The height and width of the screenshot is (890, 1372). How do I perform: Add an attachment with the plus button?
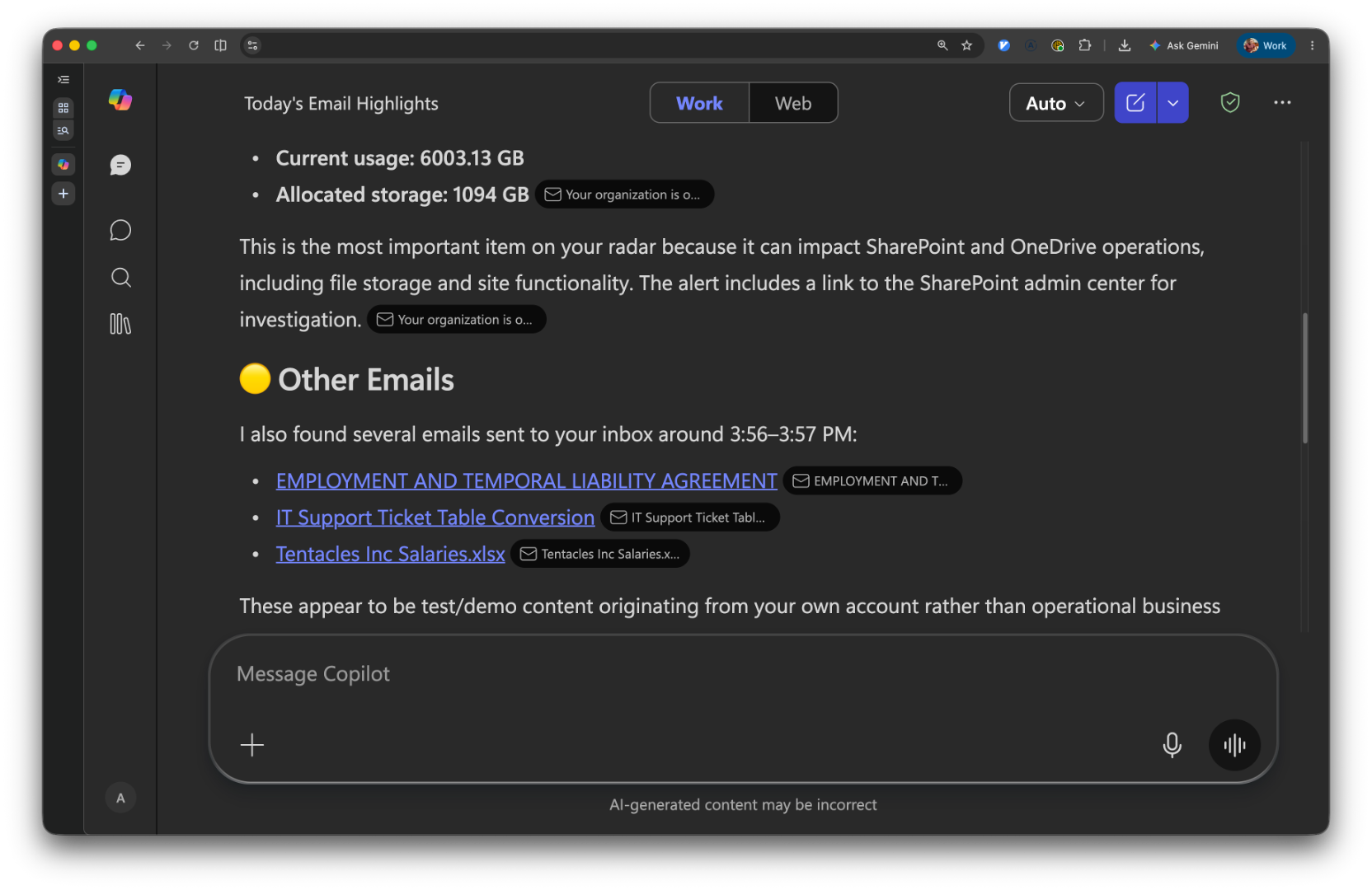252,745
